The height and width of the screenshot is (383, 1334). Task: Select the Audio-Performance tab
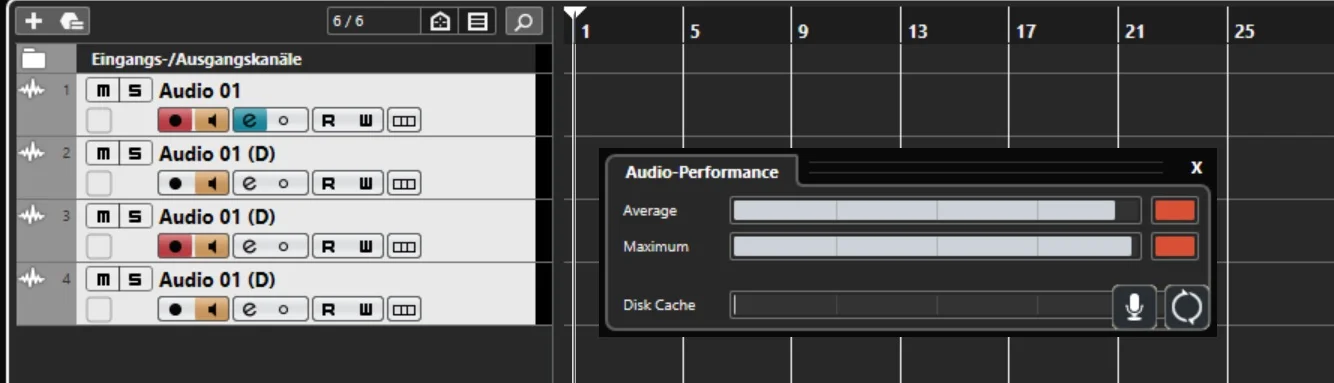(702, 172)
